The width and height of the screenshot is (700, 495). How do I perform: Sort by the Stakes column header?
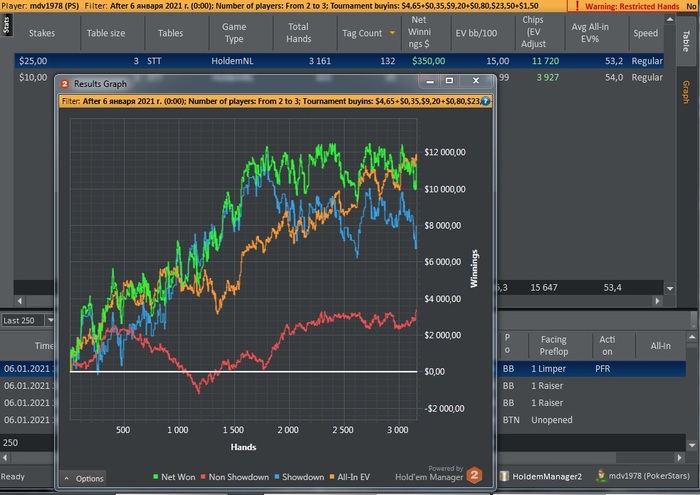pyautogui.click(x=42, y=33)
